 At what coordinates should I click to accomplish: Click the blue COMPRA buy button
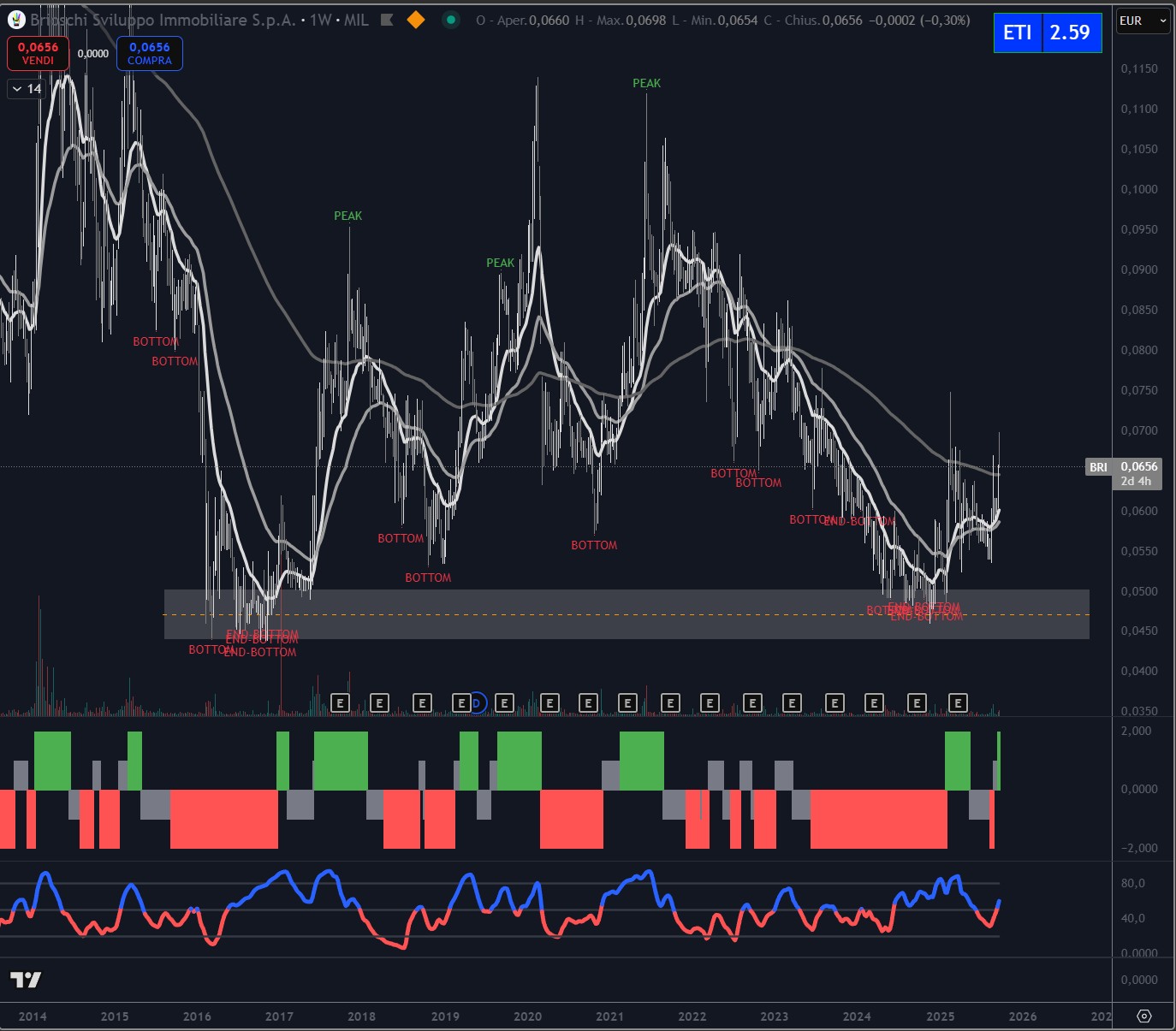click(x=150, y=53)
